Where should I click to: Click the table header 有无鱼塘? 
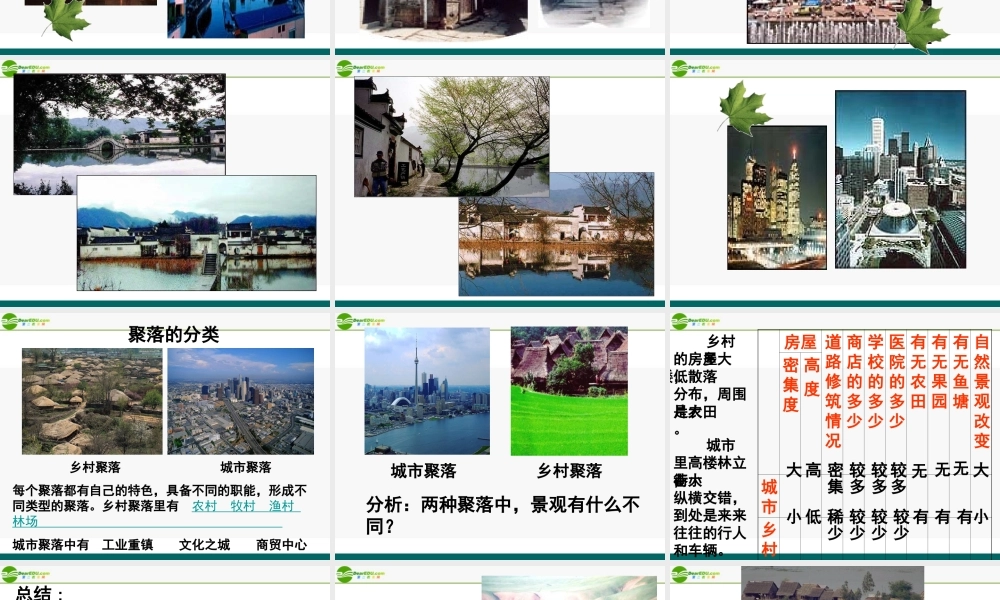(960, 371)
